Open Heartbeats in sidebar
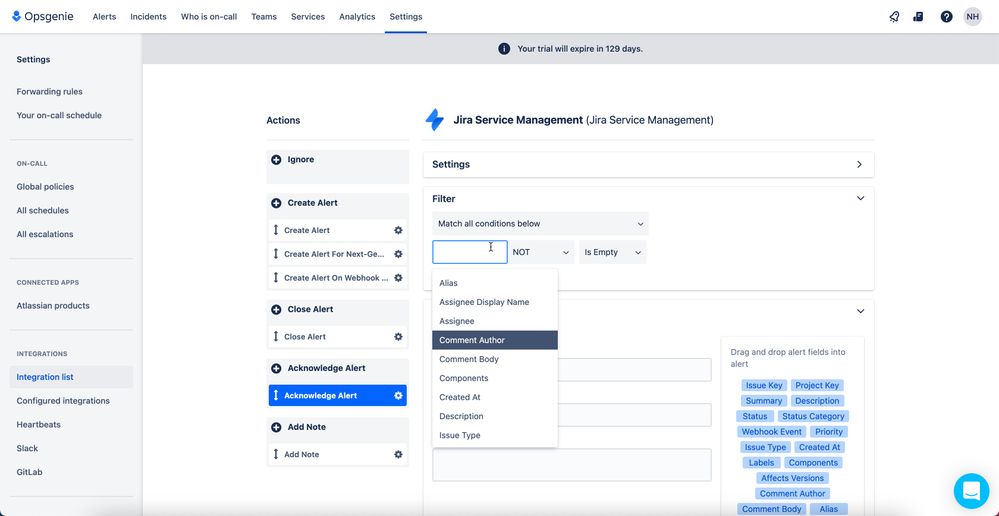 pyautogui.click(x=38, y=424)
